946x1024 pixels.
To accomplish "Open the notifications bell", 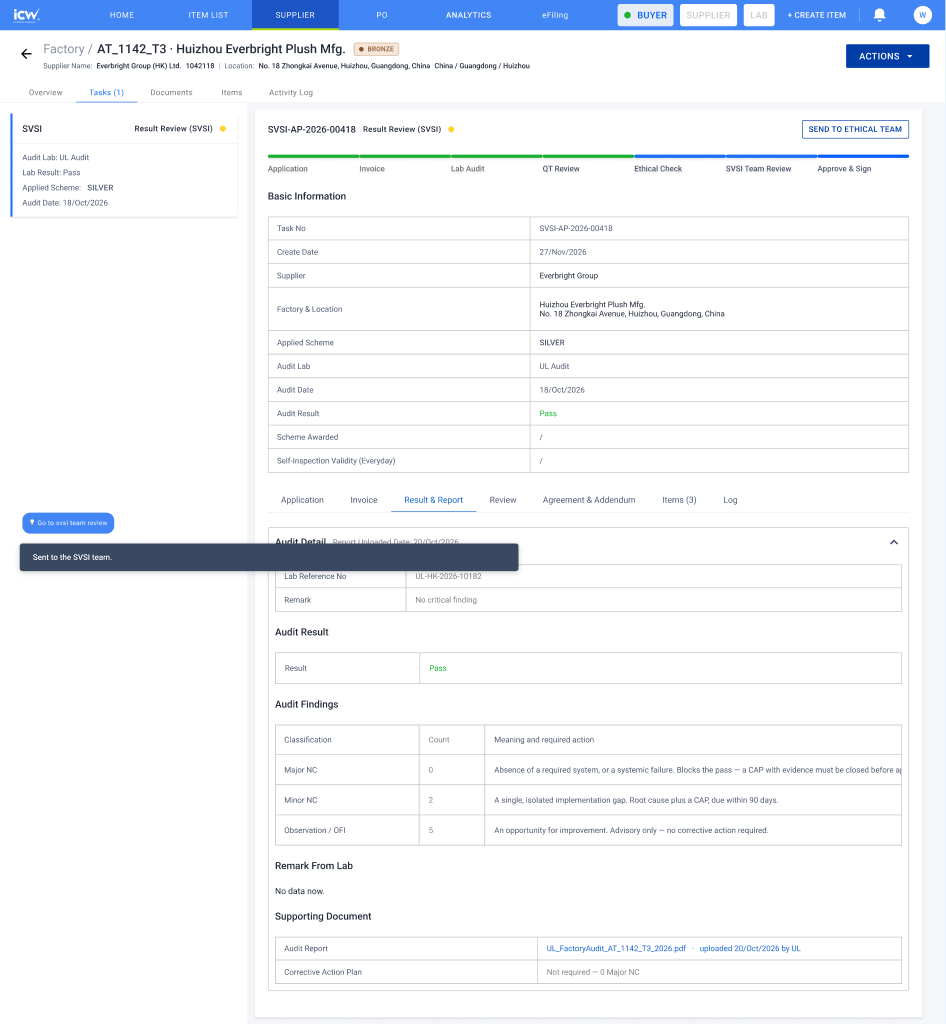I will [879, 14].
